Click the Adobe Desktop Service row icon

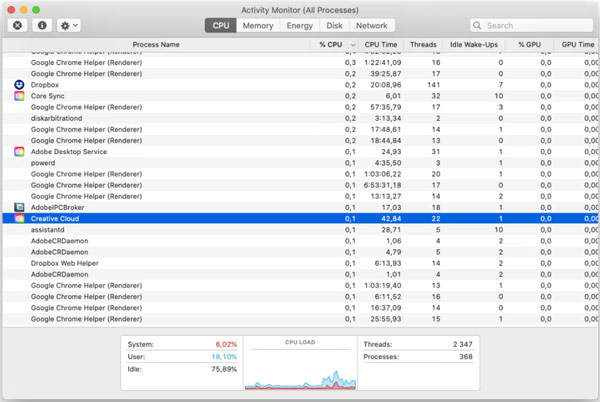pos(19,151)
